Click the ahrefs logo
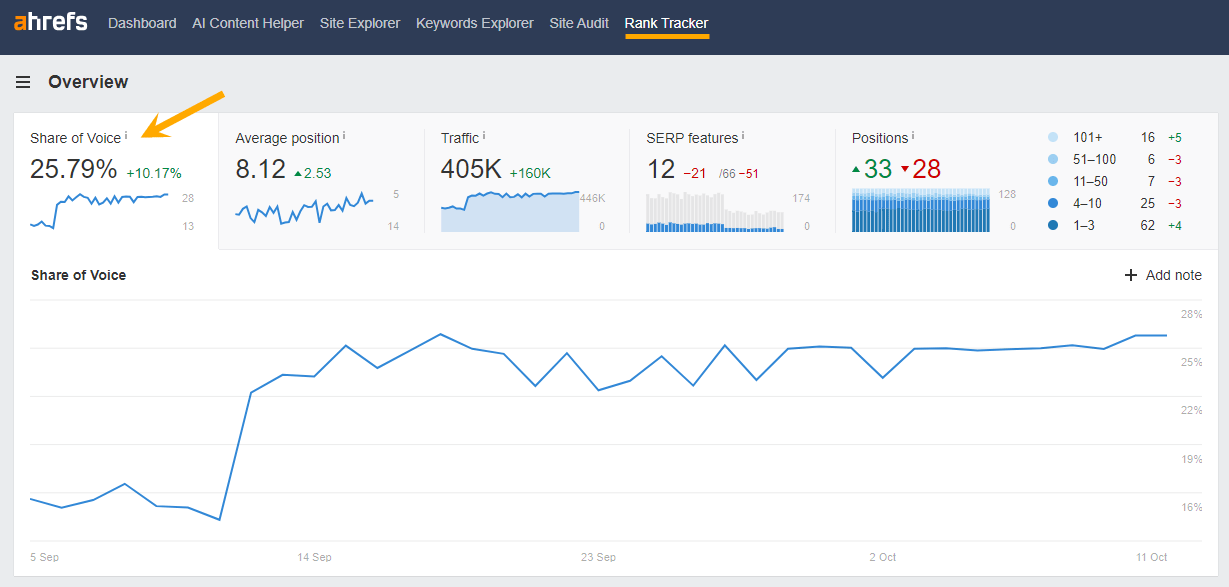1229x587 pixels. pos(50,22)
